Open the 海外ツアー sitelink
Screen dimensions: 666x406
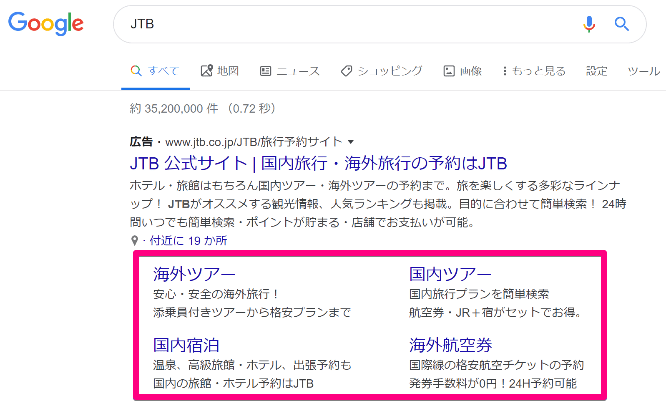(194, 274)
